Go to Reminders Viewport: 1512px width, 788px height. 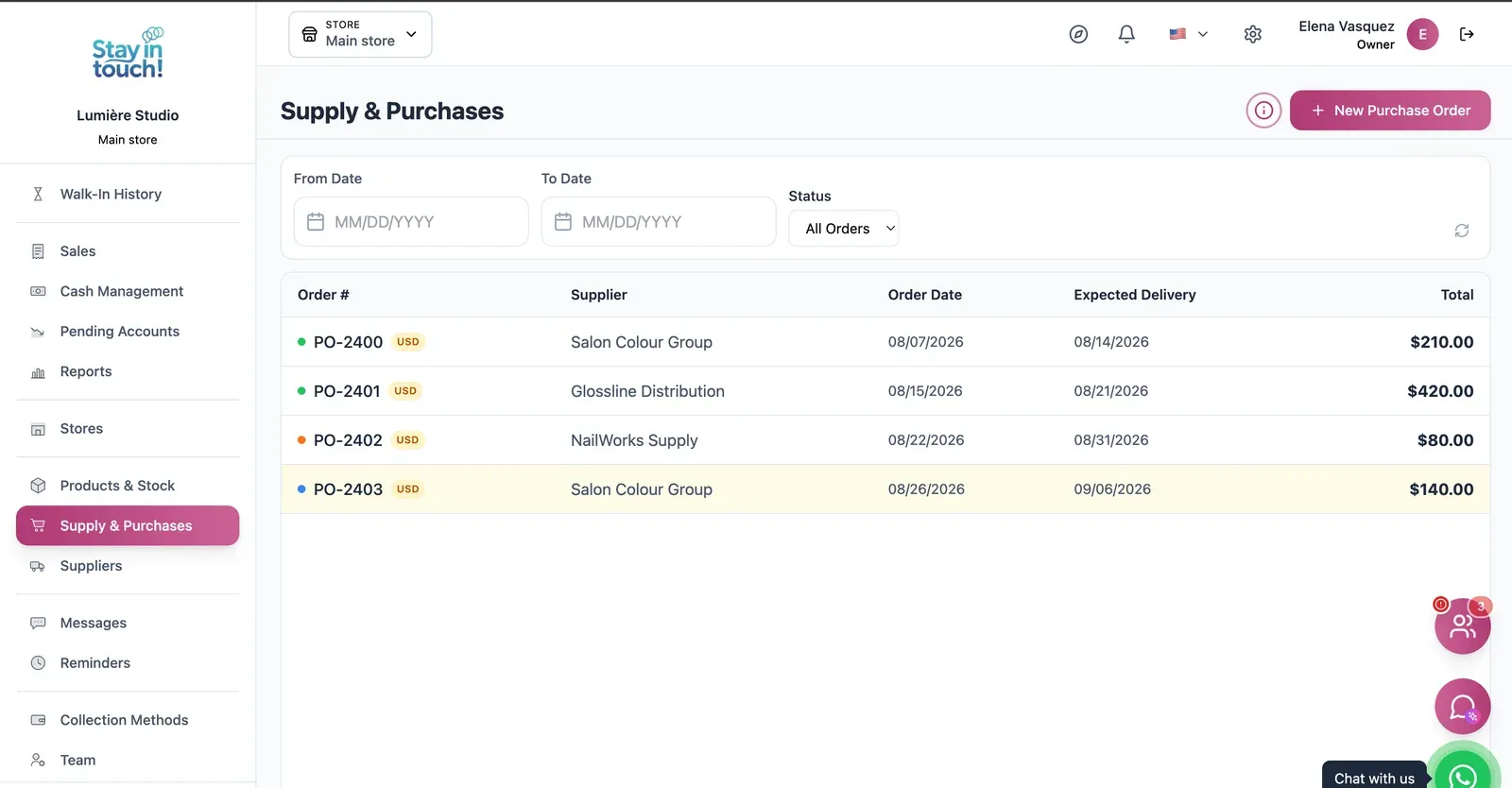(128, 663)
